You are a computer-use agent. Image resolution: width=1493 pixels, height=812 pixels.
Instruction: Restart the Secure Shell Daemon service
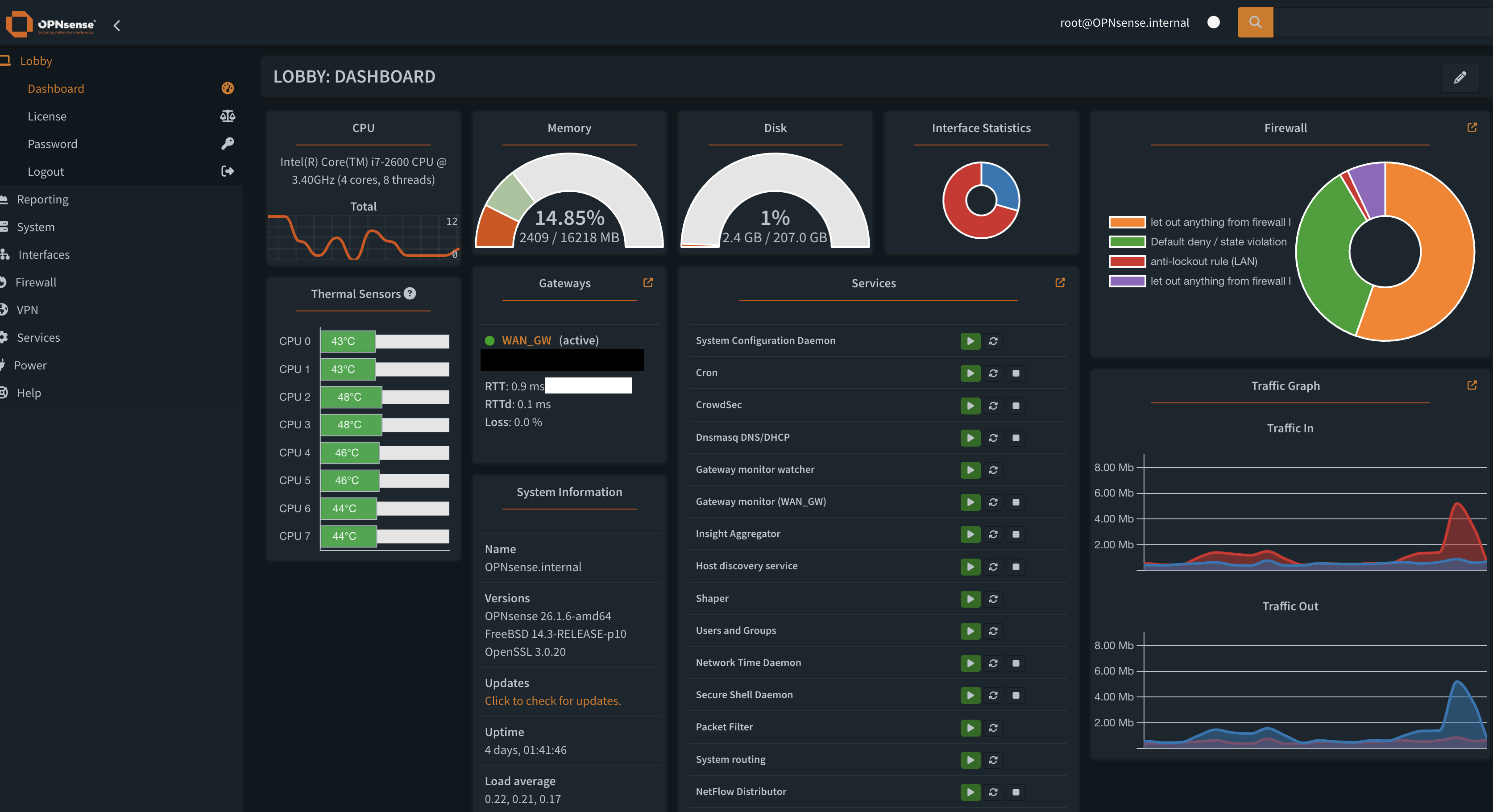click(993, 696)
